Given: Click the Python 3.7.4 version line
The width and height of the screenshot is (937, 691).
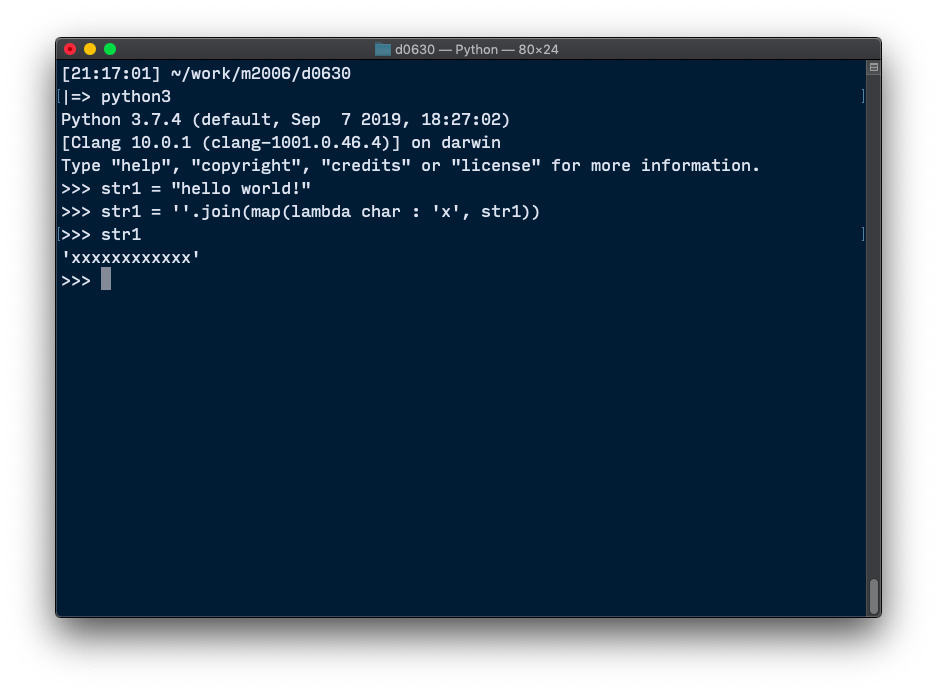Looking at the screenshot, I should tap(285, 120).
